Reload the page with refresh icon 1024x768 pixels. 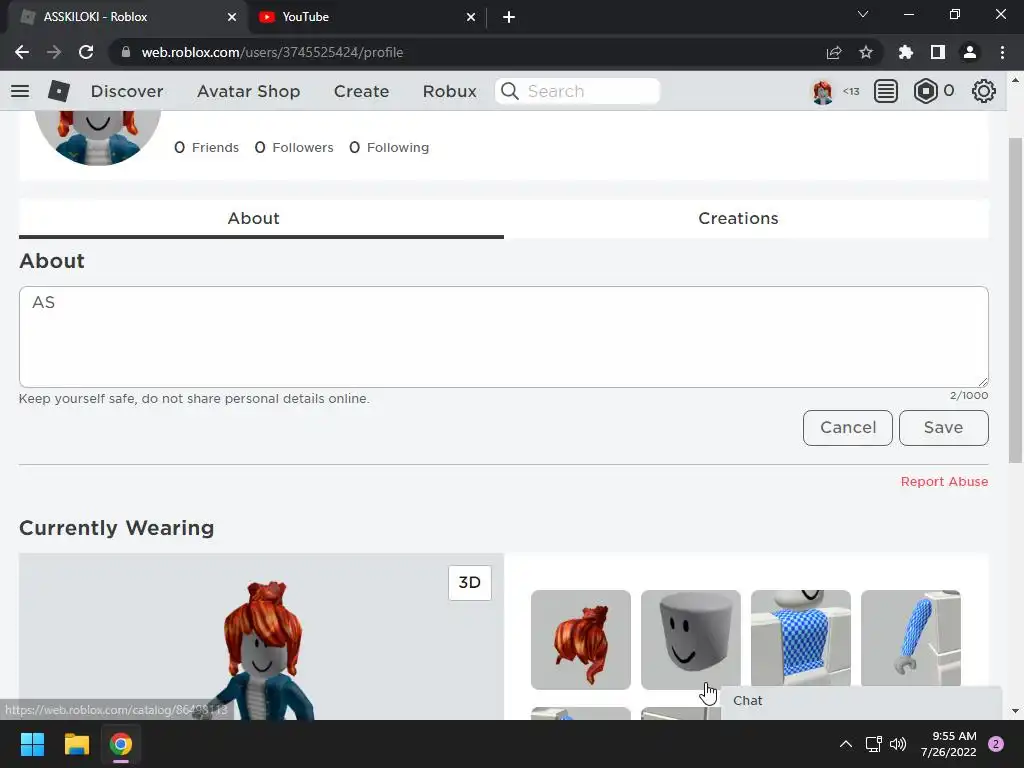pyautogui.click(x=86, y=52)
